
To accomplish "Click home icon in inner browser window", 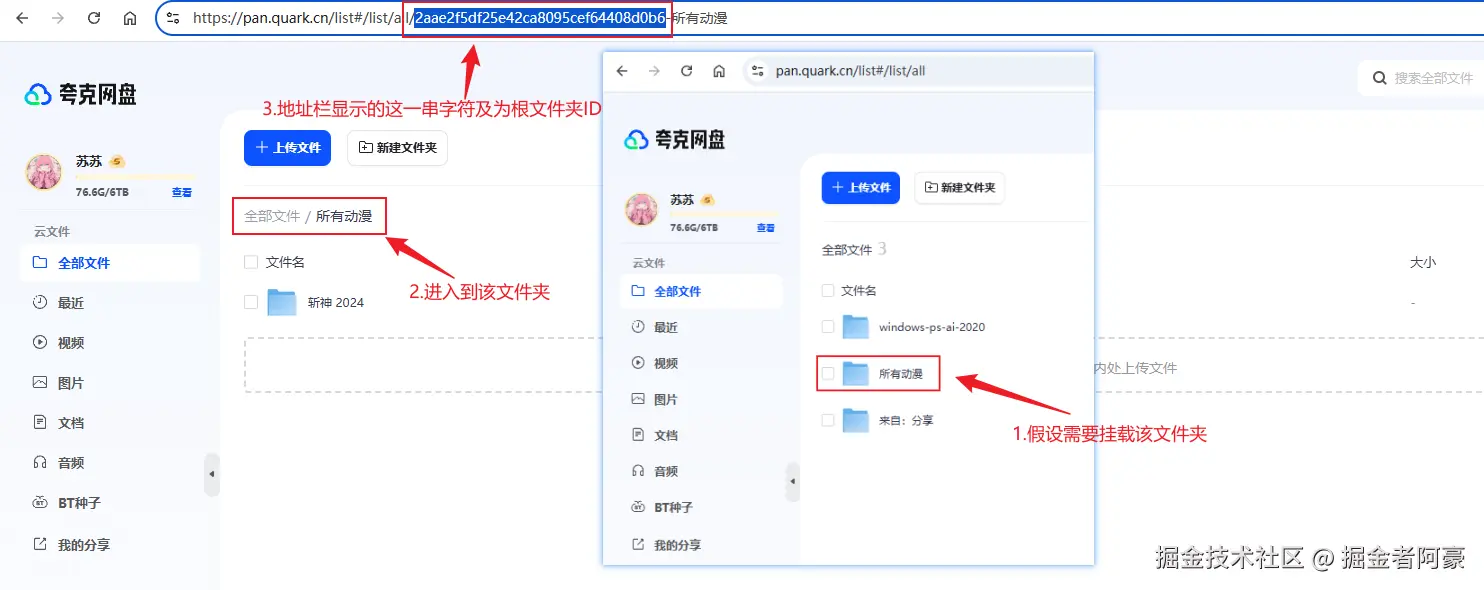I will (718, 71).
